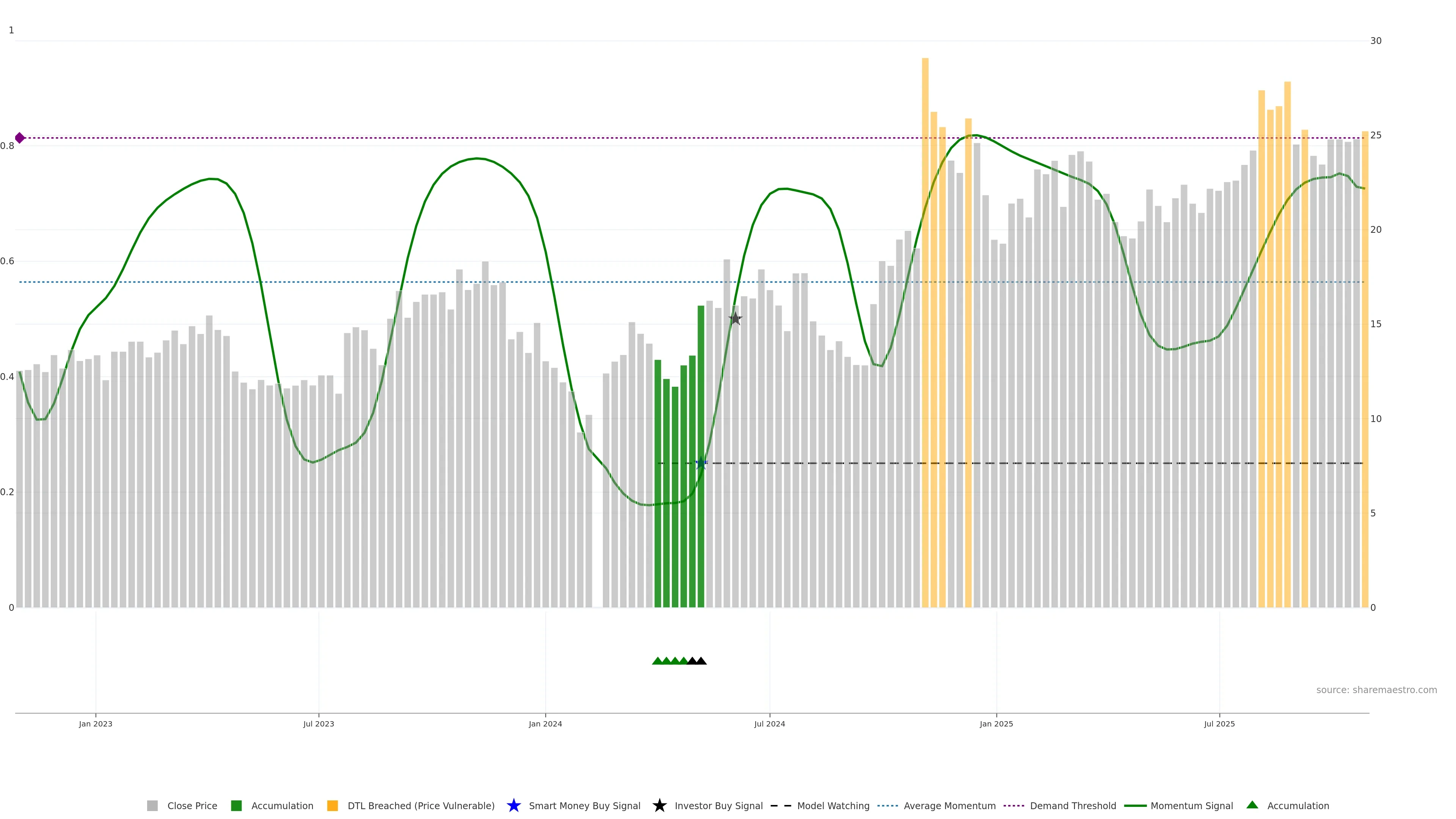Click the black Investor Buy Signal legend star
1456x819 pixels.
click(659, 805)
